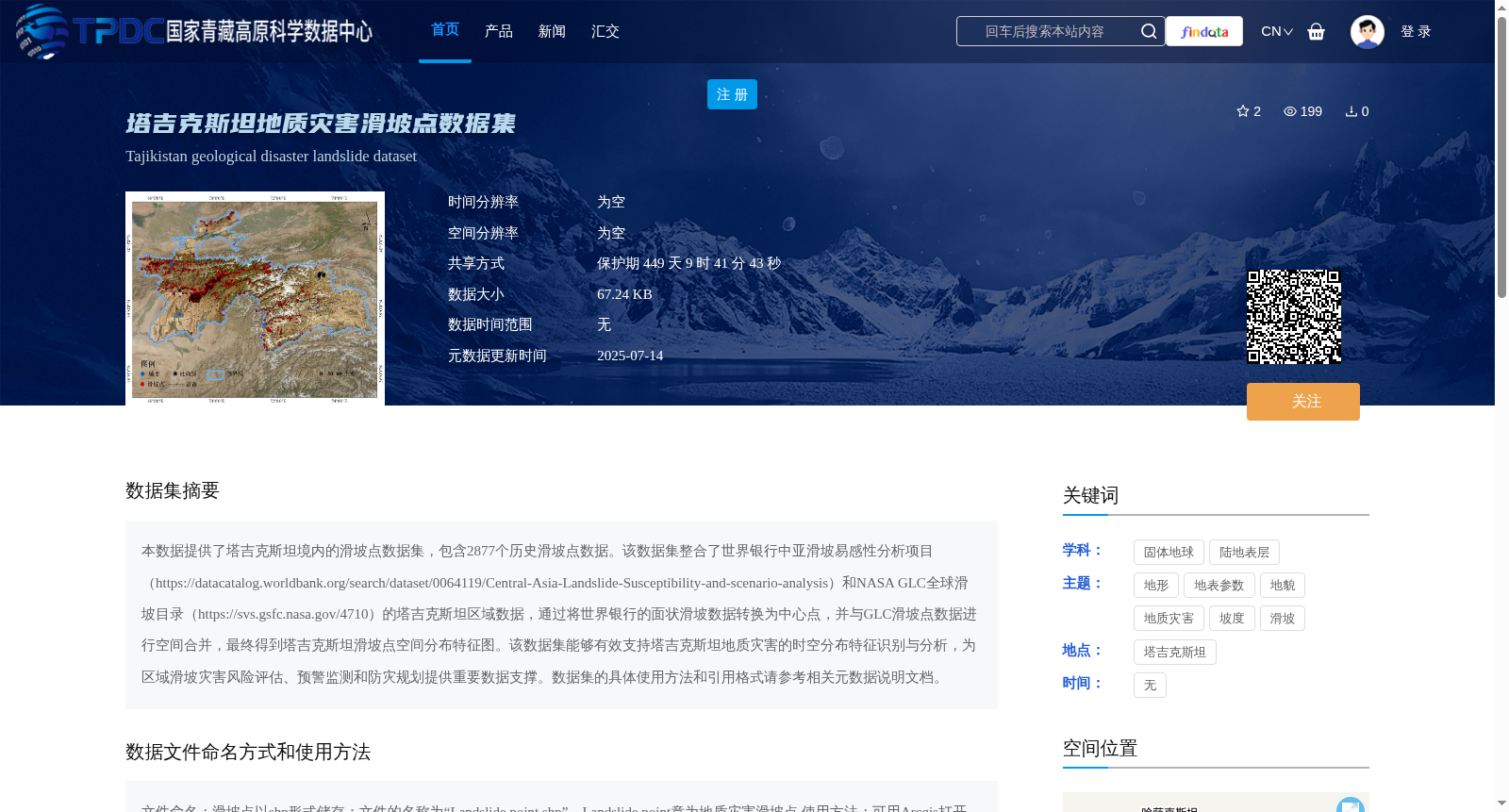The width and height of the screenshot is (1509, 812).
Task: Click the 2025-07-14 update date value
Action: point(630,356)
